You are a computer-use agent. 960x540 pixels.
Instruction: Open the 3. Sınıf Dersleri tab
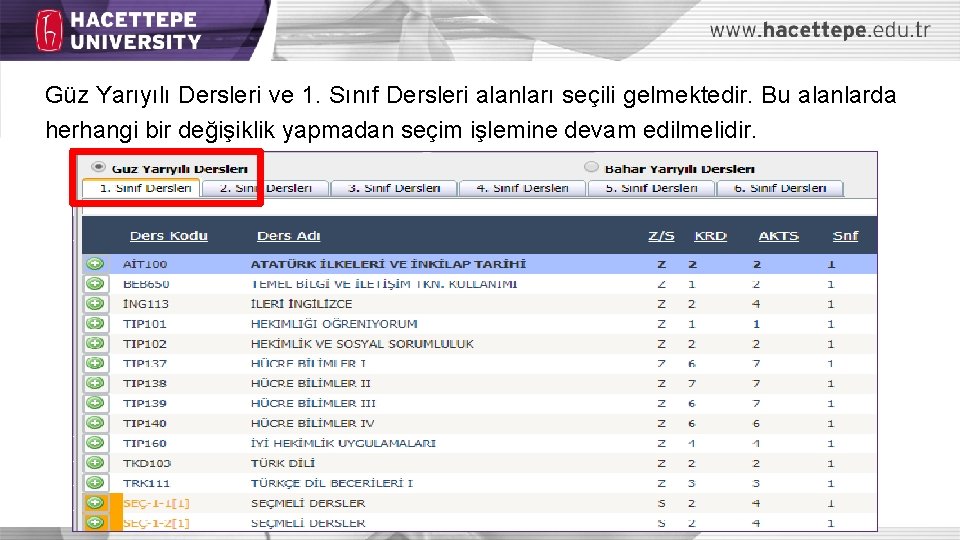[x=394, y=188]
